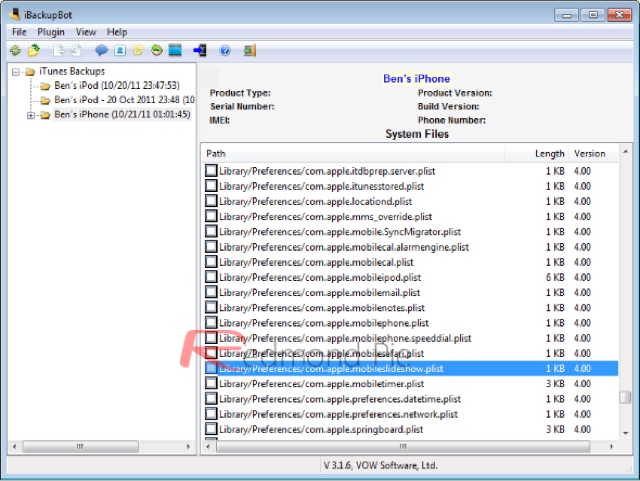Click the open backup folder icon
The width and height of the screenshot is (640, 481).
point(34,51)
